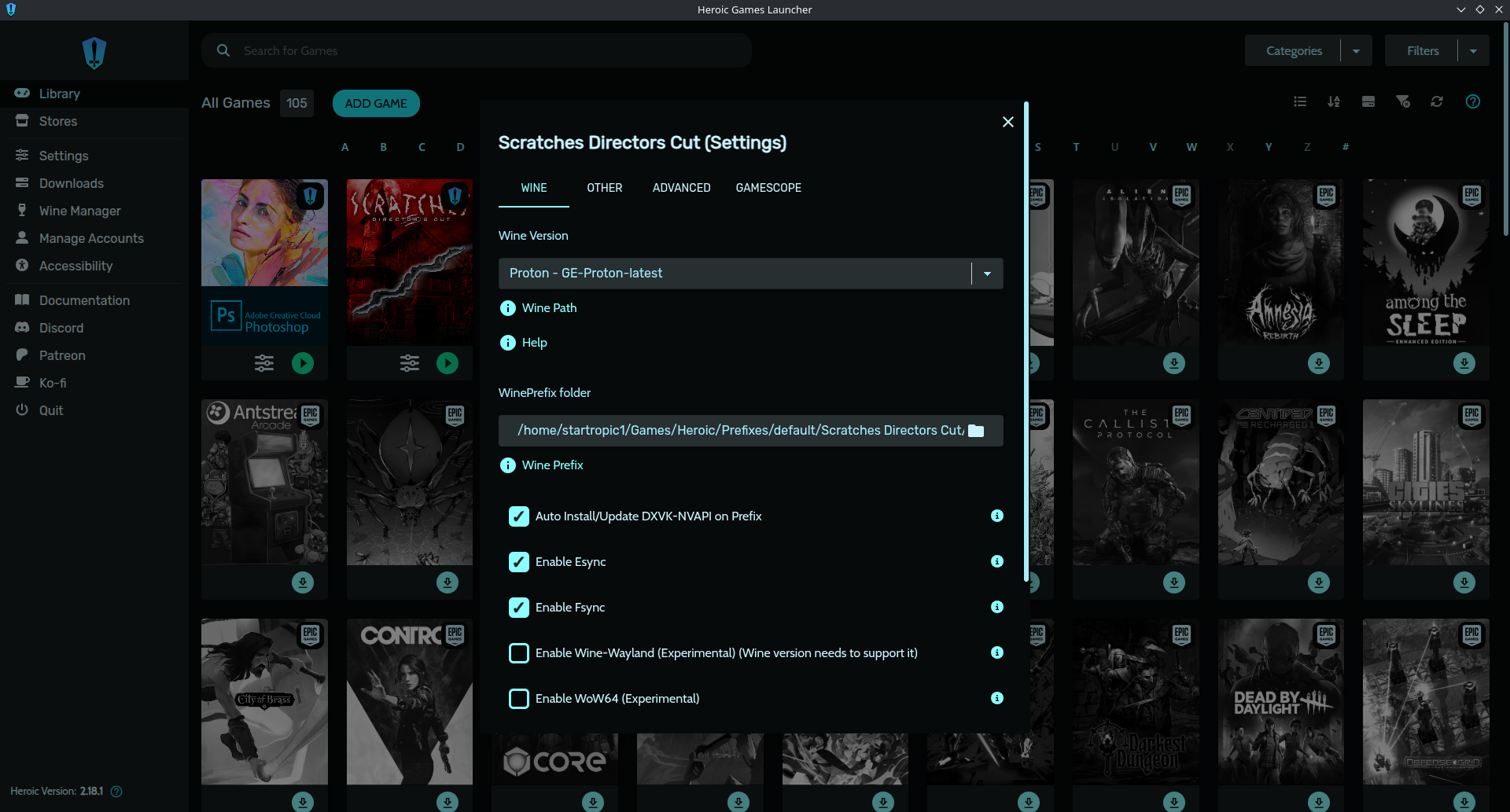Click the Wine Path info icon
Image resolution: width=1510 pixels, height=812 pixels.
[x=506, y=307]
